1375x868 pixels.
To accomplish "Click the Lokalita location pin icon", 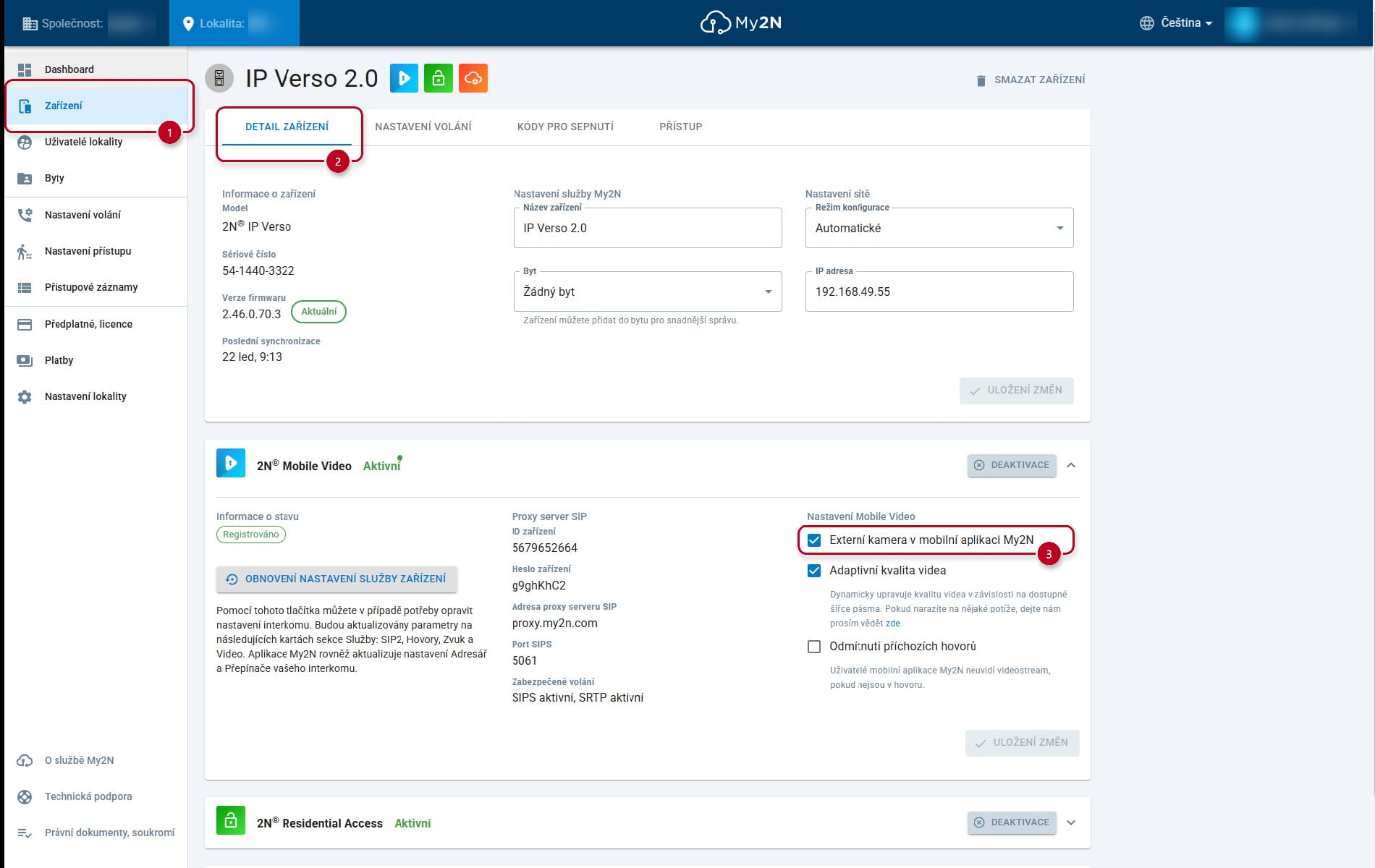I will click(188, 23).
